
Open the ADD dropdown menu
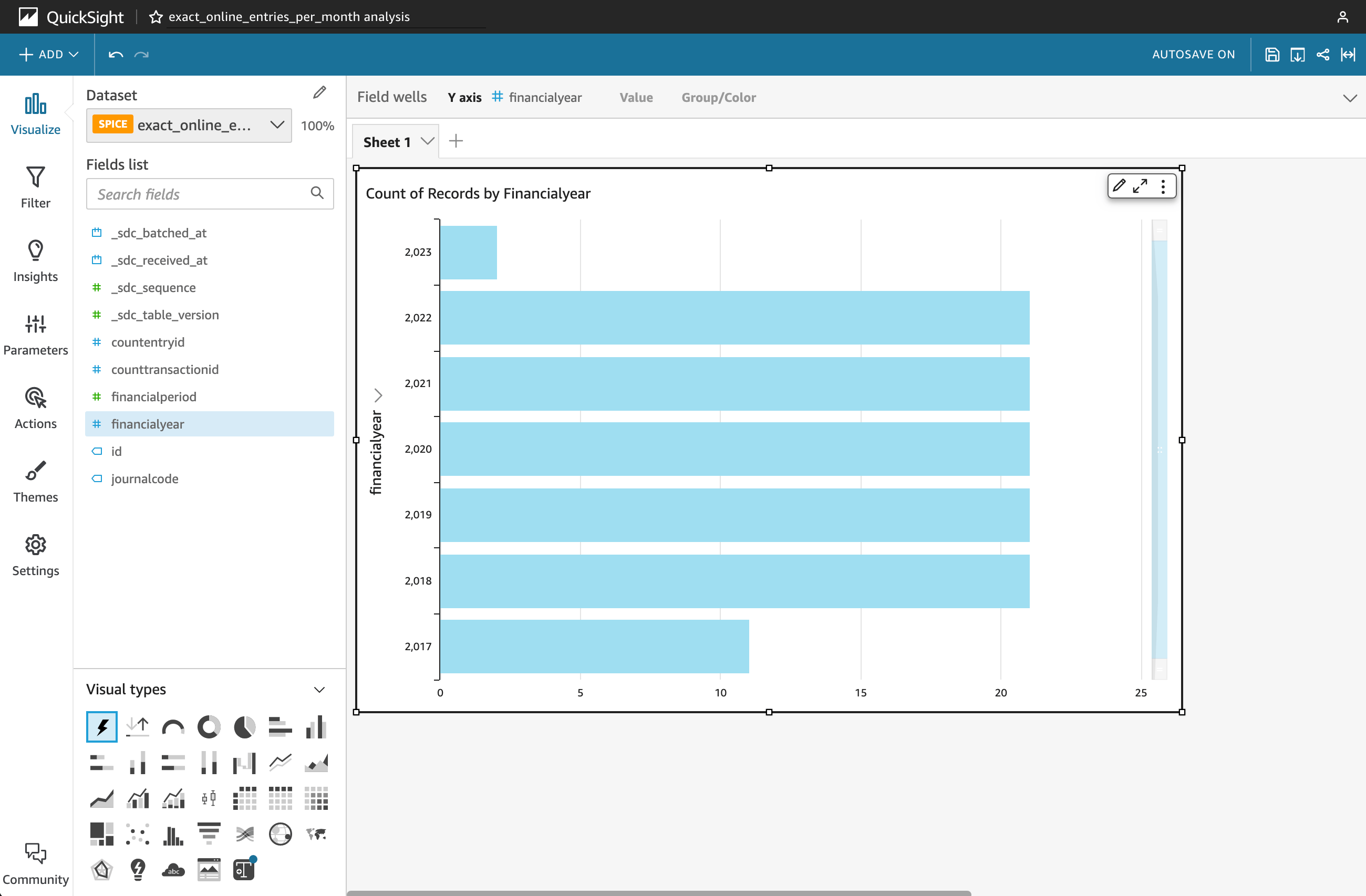[49, 55]
